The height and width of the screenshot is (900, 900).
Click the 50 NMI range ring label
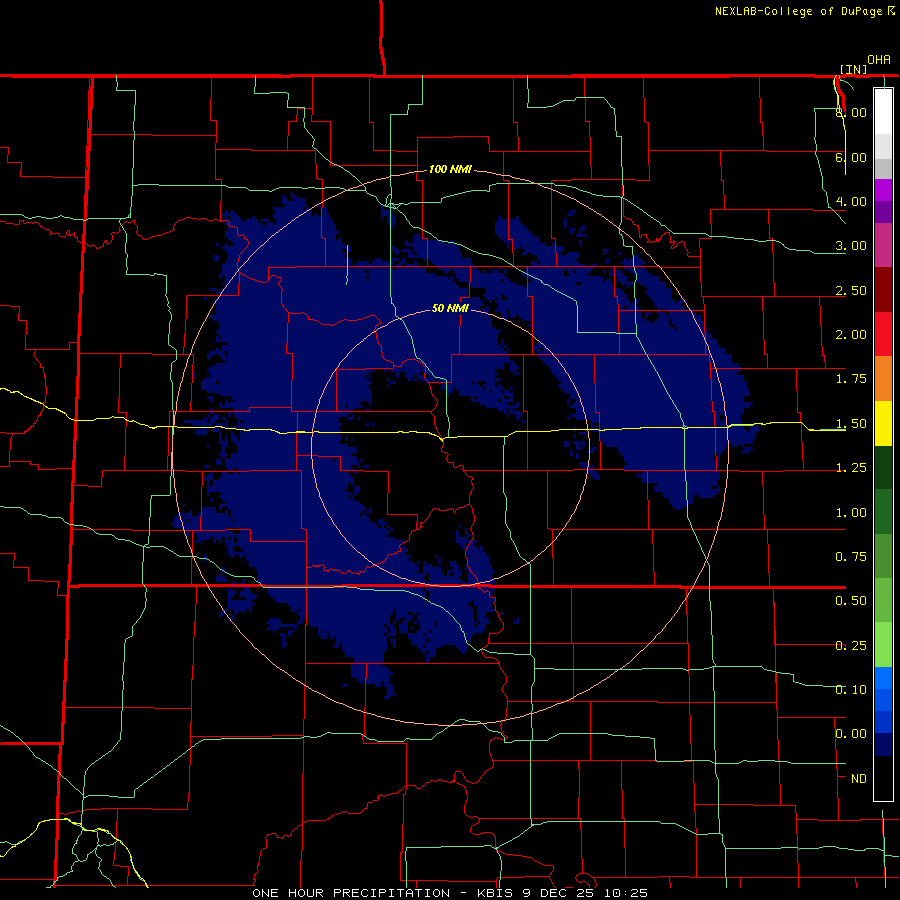tap(450, 308)
